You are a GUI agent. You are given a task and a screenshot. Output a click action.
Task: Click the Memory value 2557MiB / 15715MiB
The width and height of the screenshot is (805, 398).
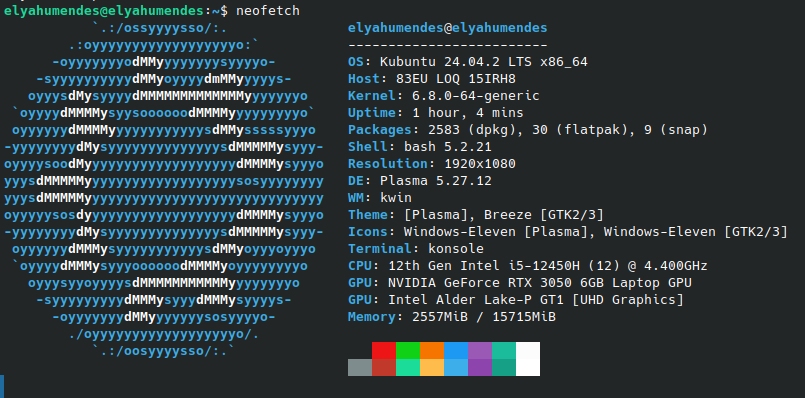pyautogui.click(x=484, y=317)
